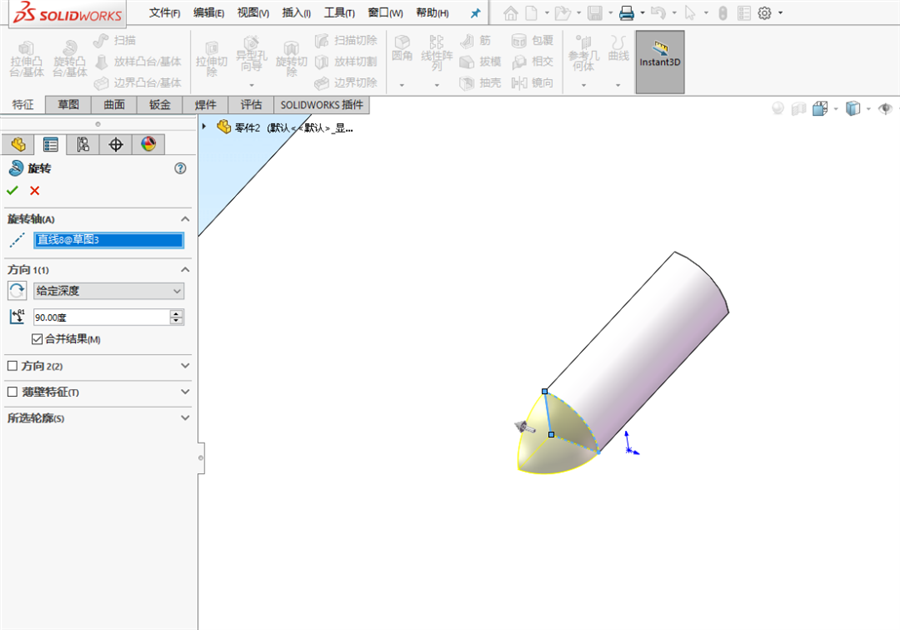Select the 扫描 sweep tool
The width and height of the screenshot is (900, 630).
114,40
